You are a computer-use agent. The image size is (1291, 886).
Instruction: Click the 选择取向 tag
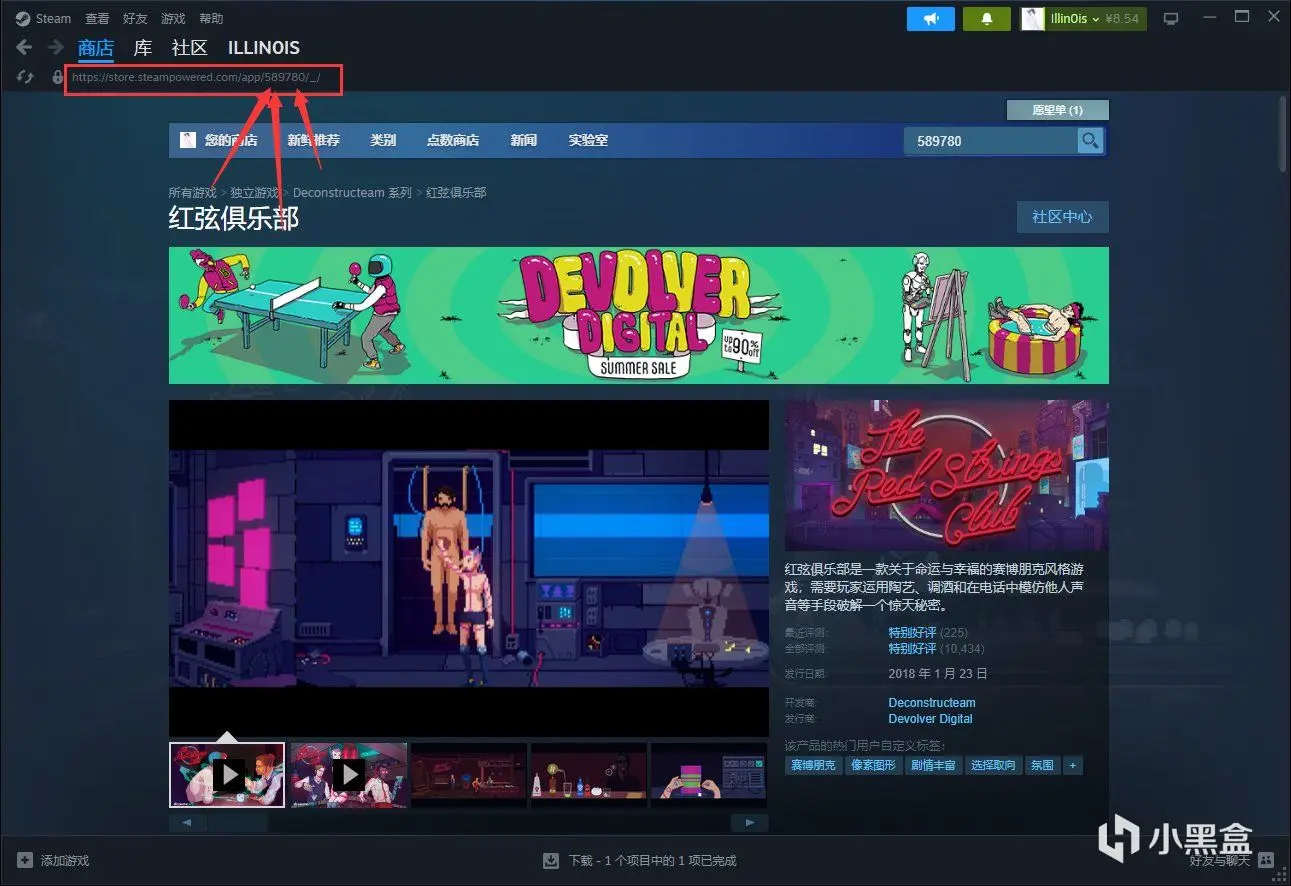(993, 765)
